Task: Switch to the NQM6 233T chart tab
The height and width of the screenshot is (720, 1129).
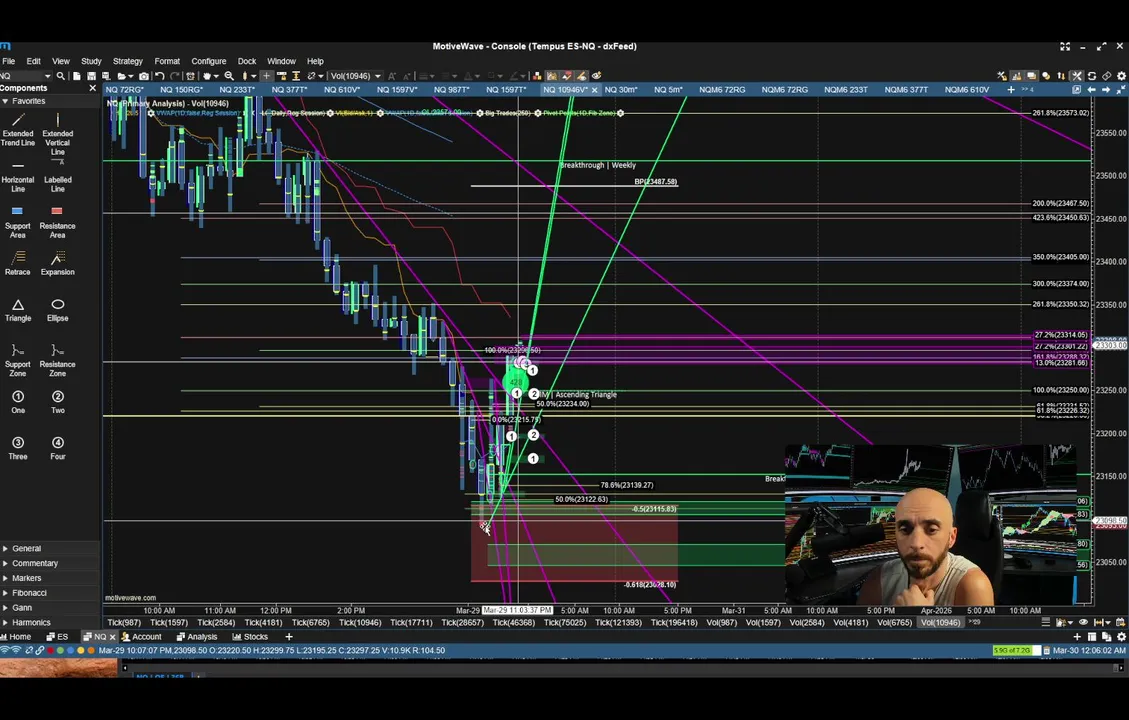Action: 845,90
